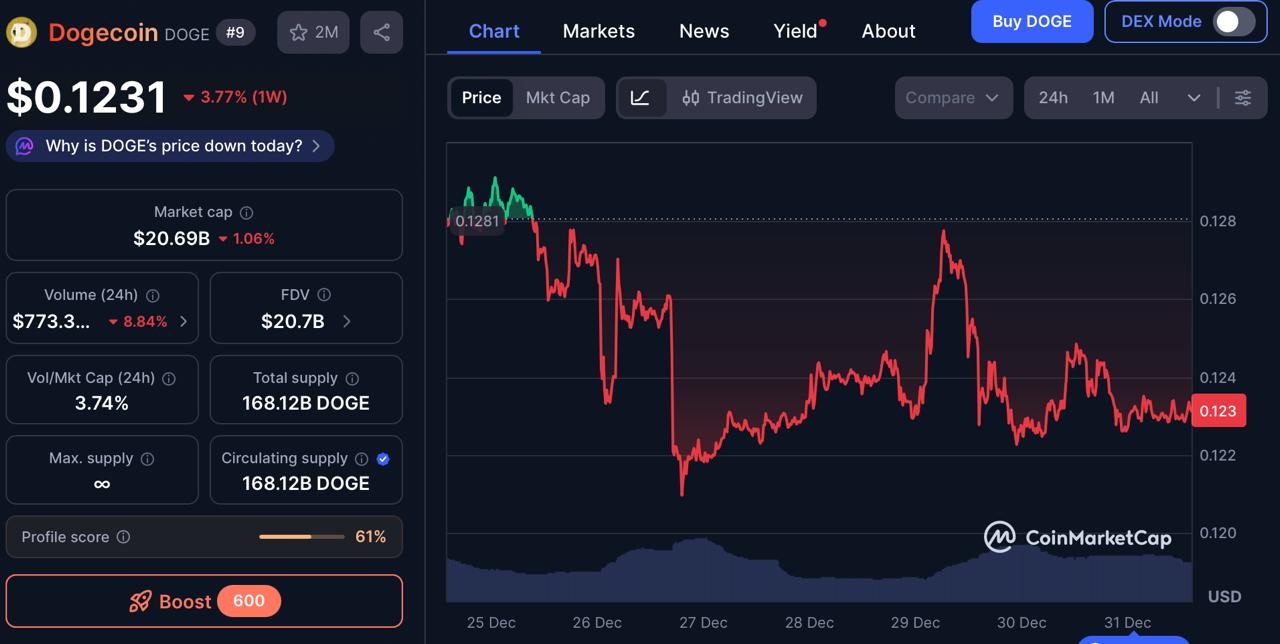
Task: Go to the News tab
Action: (x=704, y=31)
